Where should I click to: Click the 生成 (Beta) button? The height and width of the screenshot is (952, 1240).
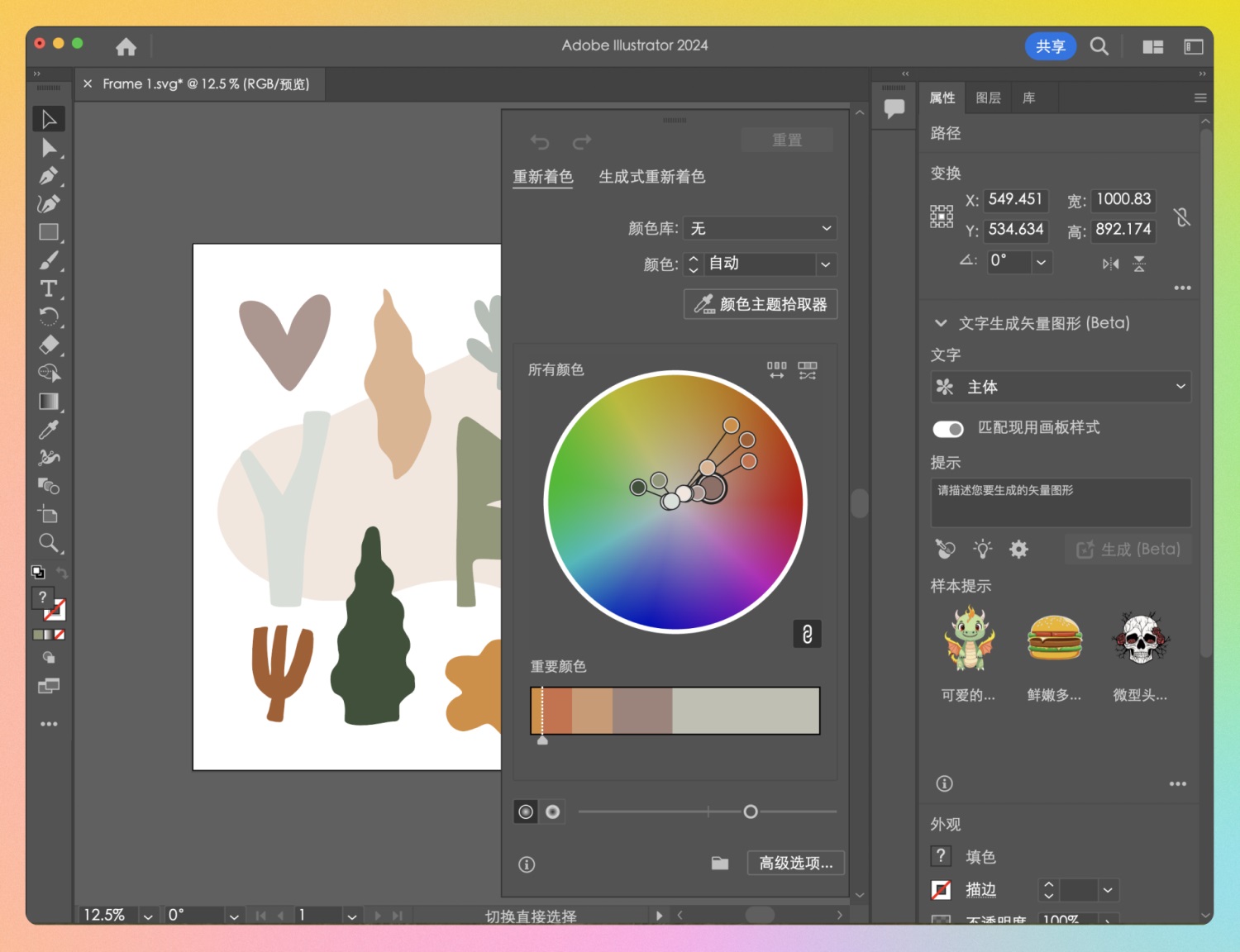coord(1128,550)
